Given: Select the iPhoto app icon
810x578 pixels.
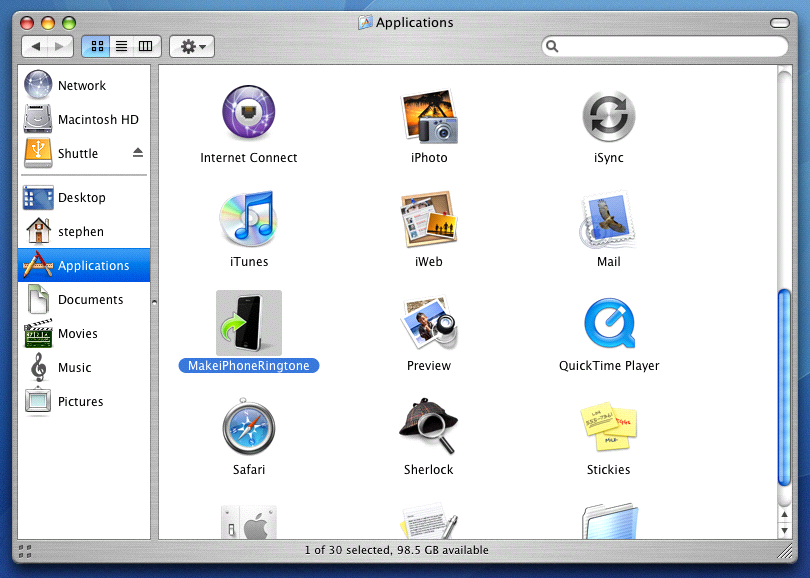Looking at the screenshot, I should (429, 116).
